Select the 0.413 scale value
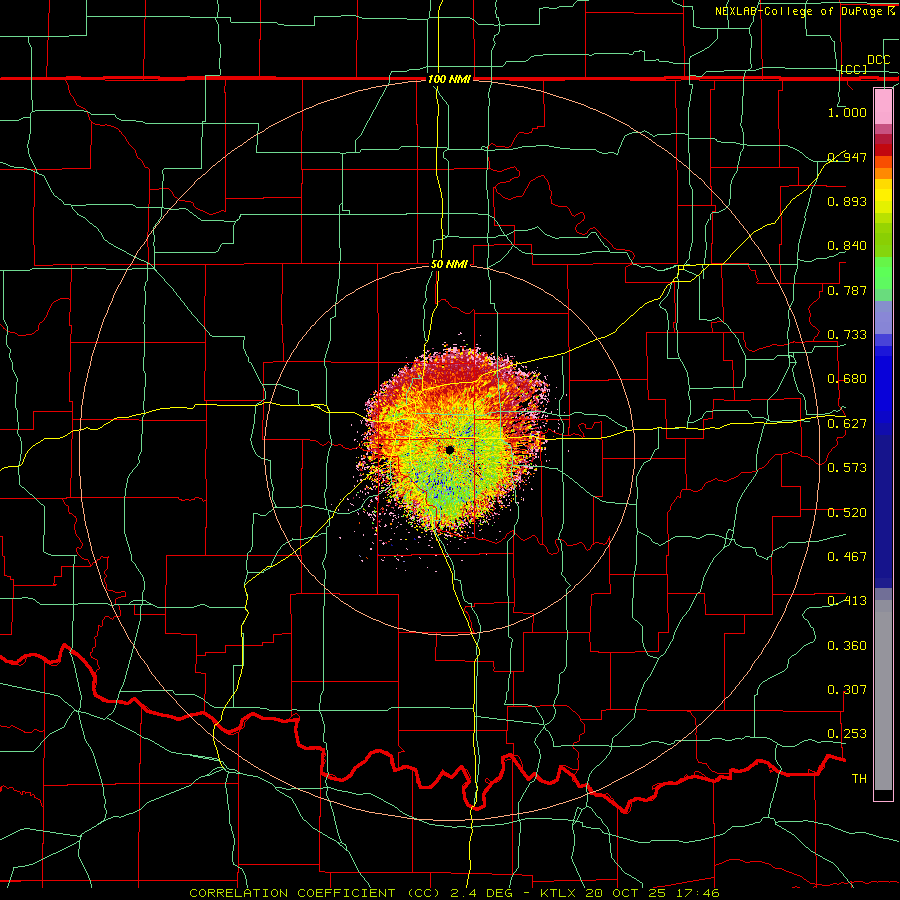This screenshot has width=900, height=900. (x=847, y=600)
